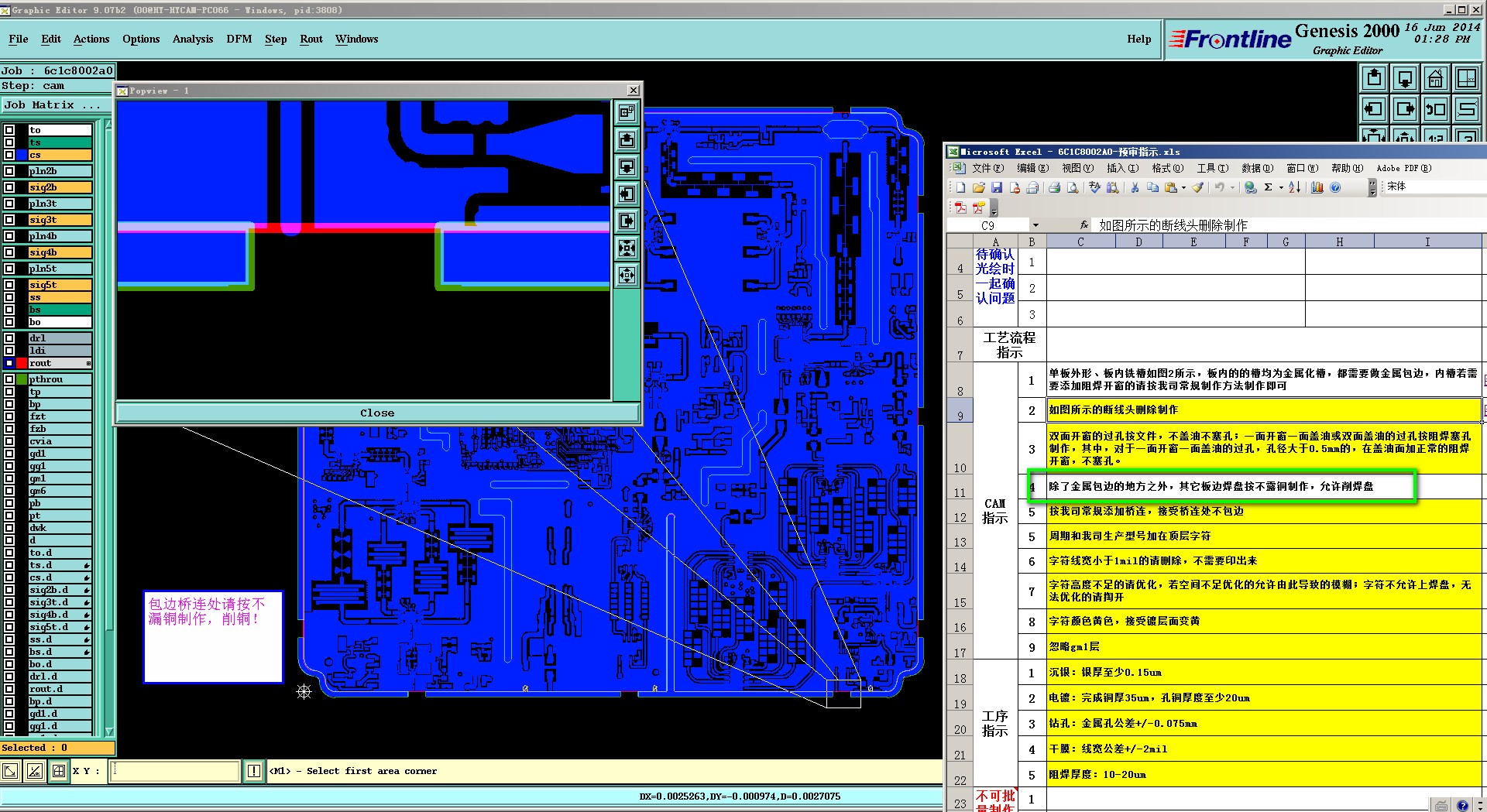Image resolution: width=1487 pixels, height=812 pixels.
Task: Open Excel font name box 宋体
Action: click(x=1434, y=187)
